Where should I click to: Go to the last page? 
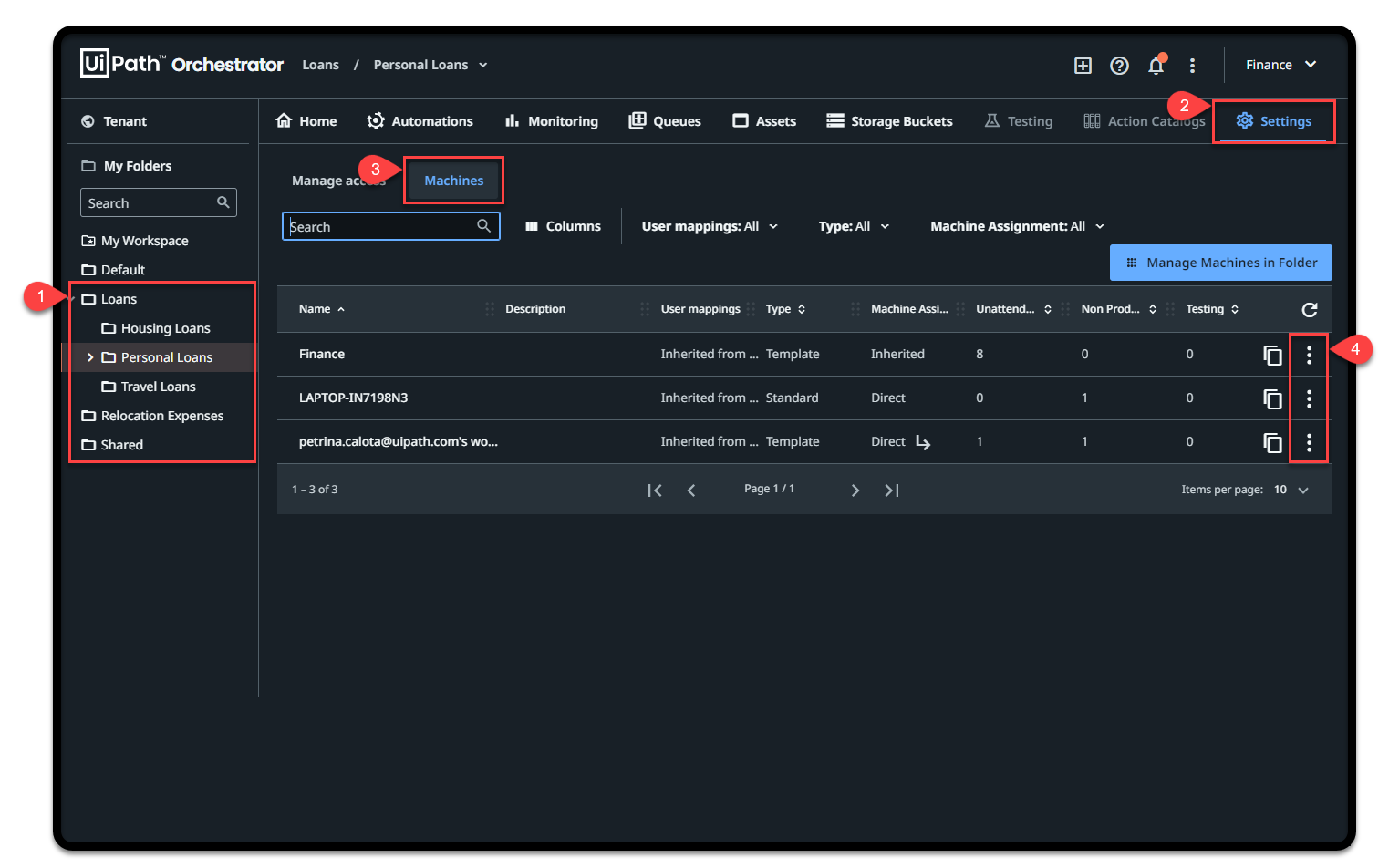click(892, 491)
